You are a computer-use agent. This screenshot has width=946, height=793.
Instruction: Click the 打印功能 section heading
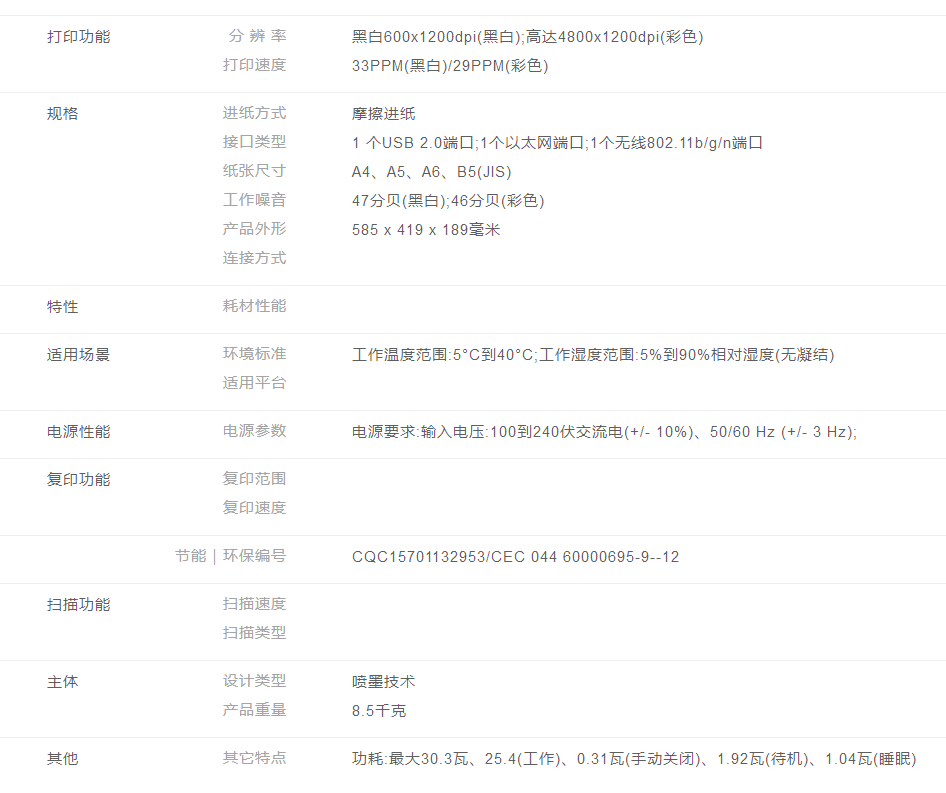point(78,37)
